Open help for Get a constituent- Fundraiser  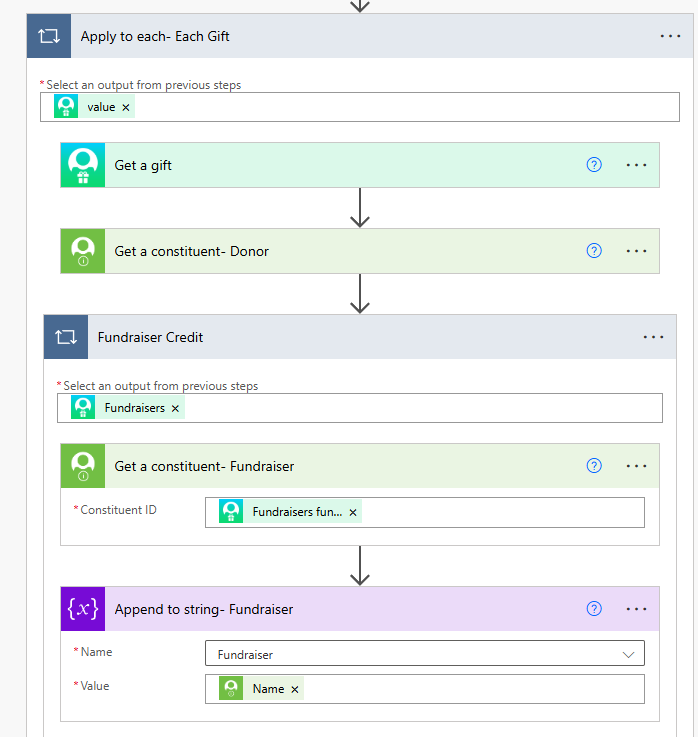[594, 466]
